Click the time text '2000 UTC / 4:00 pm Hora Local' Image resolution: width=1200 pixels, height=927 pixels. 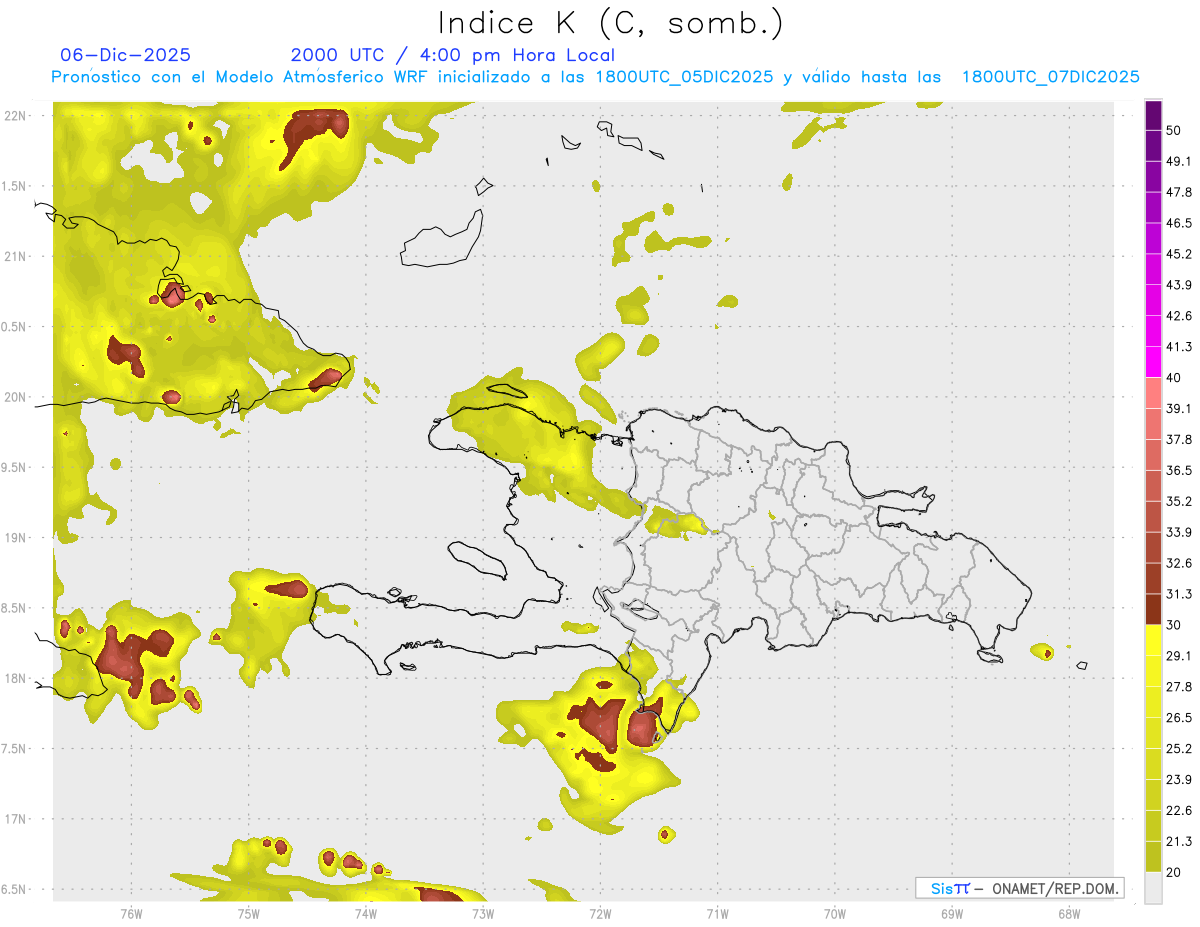point(453,55)
